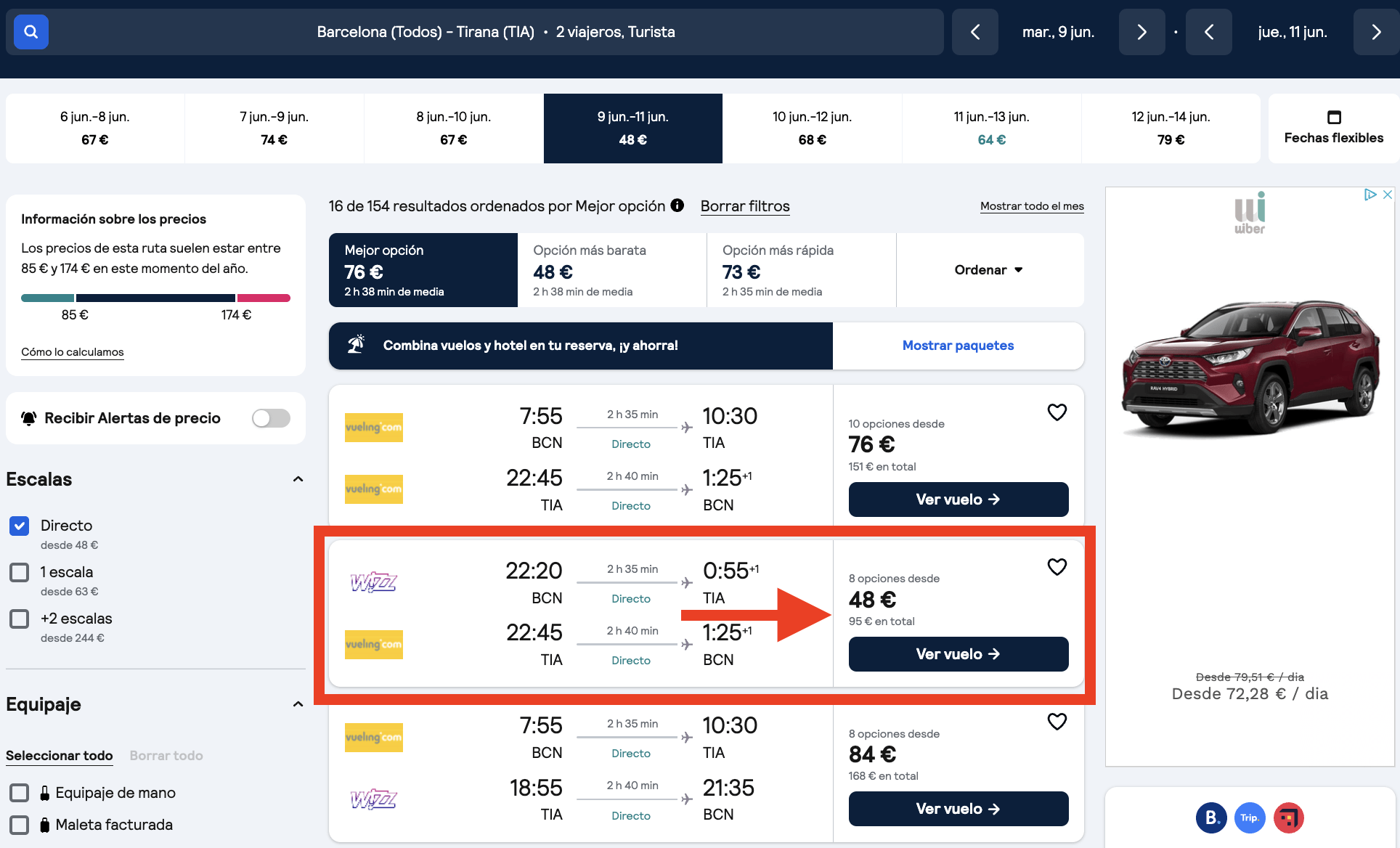Collapse the Equipaje filter section
Image resolution: width=1400 pixels, height=848 pixels.
pyautogui.click(x=297, y=704)
